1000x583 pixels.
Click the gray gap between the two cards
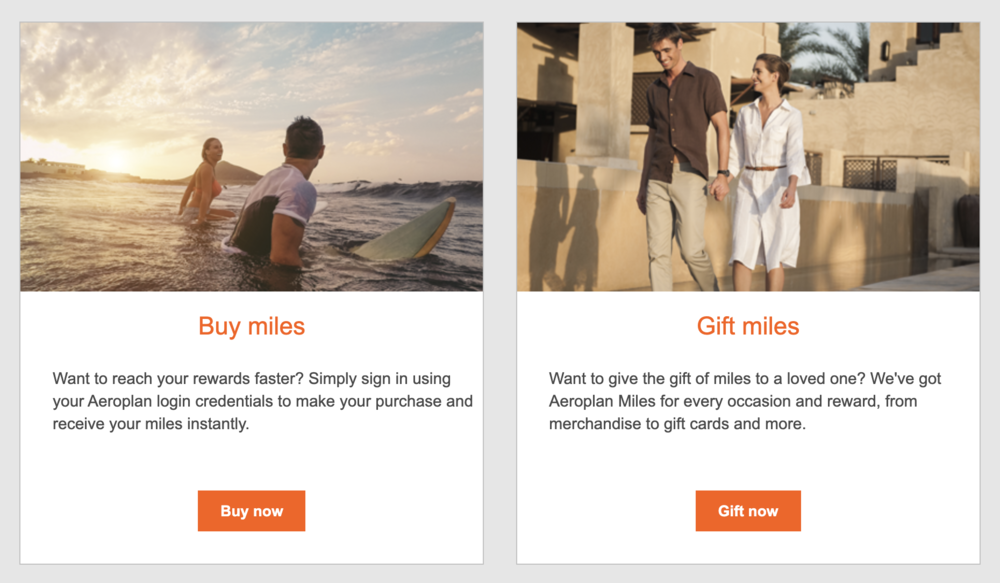500,300
